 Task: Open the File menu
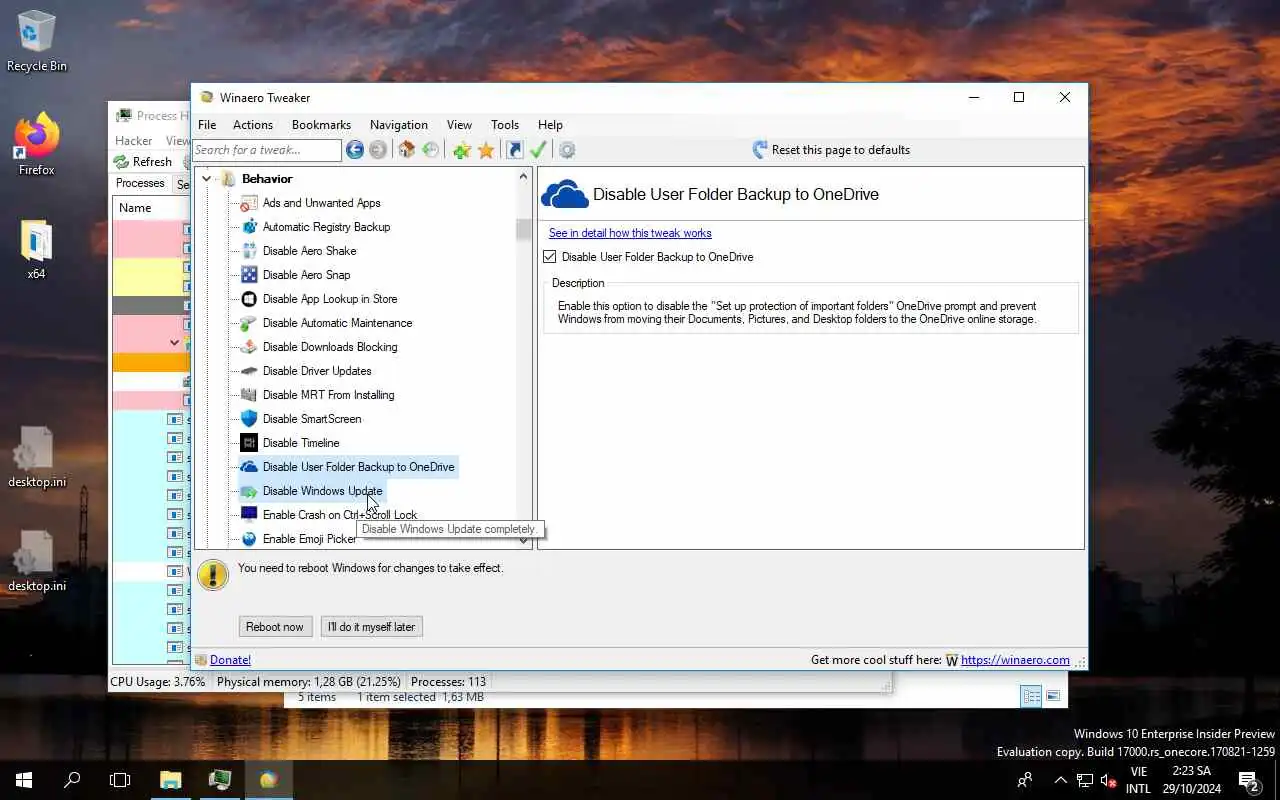[x=207, y=125]
